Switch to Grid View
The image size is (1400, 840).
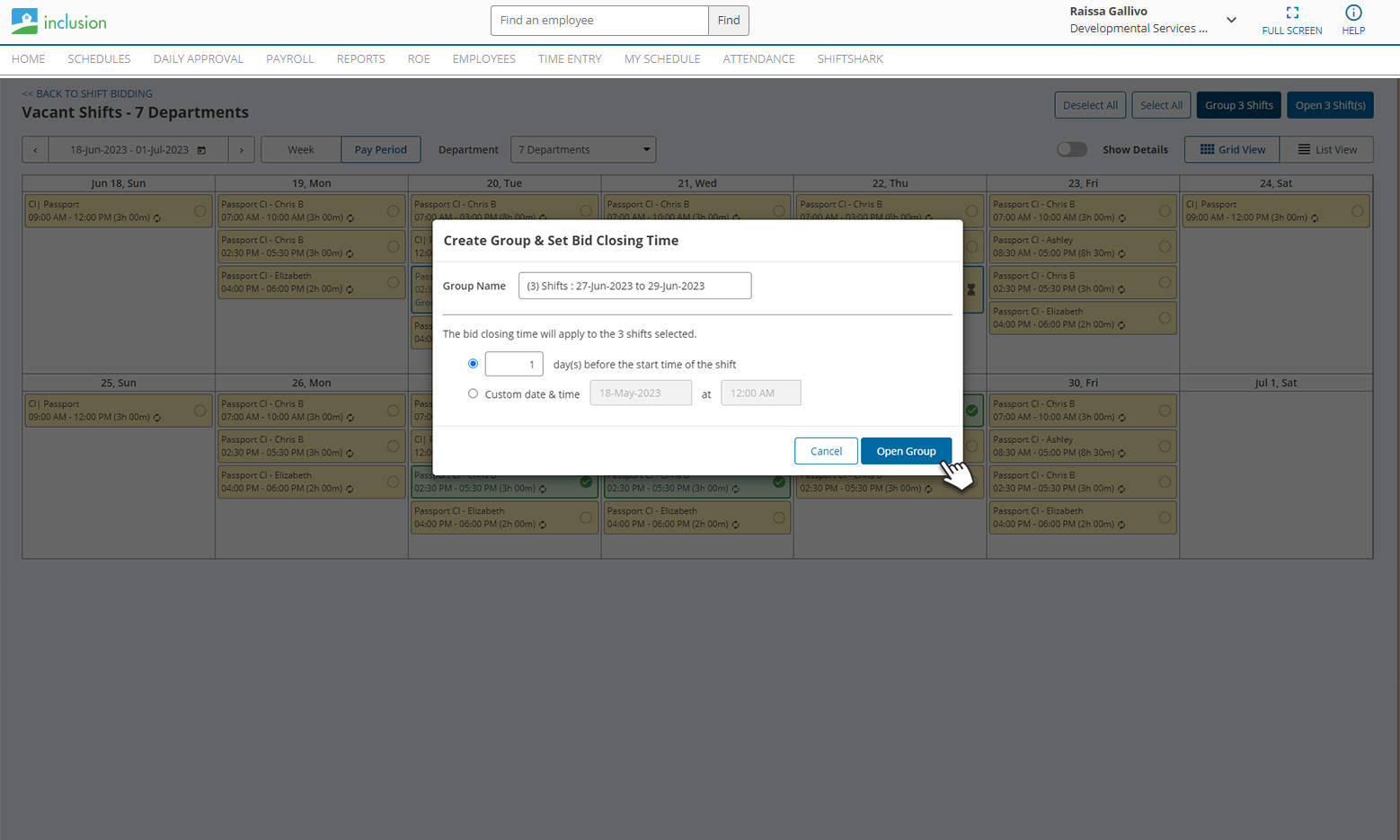(1233, 150)
